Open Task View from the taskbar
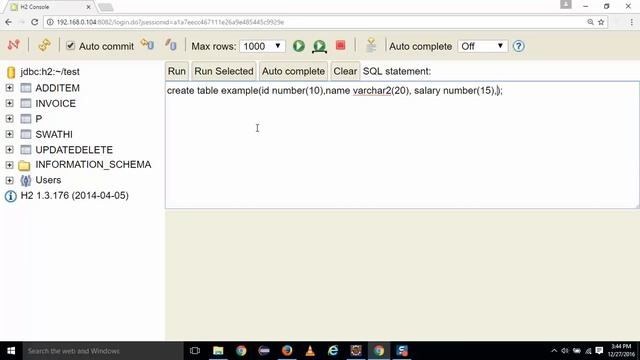 pos(195,351)
